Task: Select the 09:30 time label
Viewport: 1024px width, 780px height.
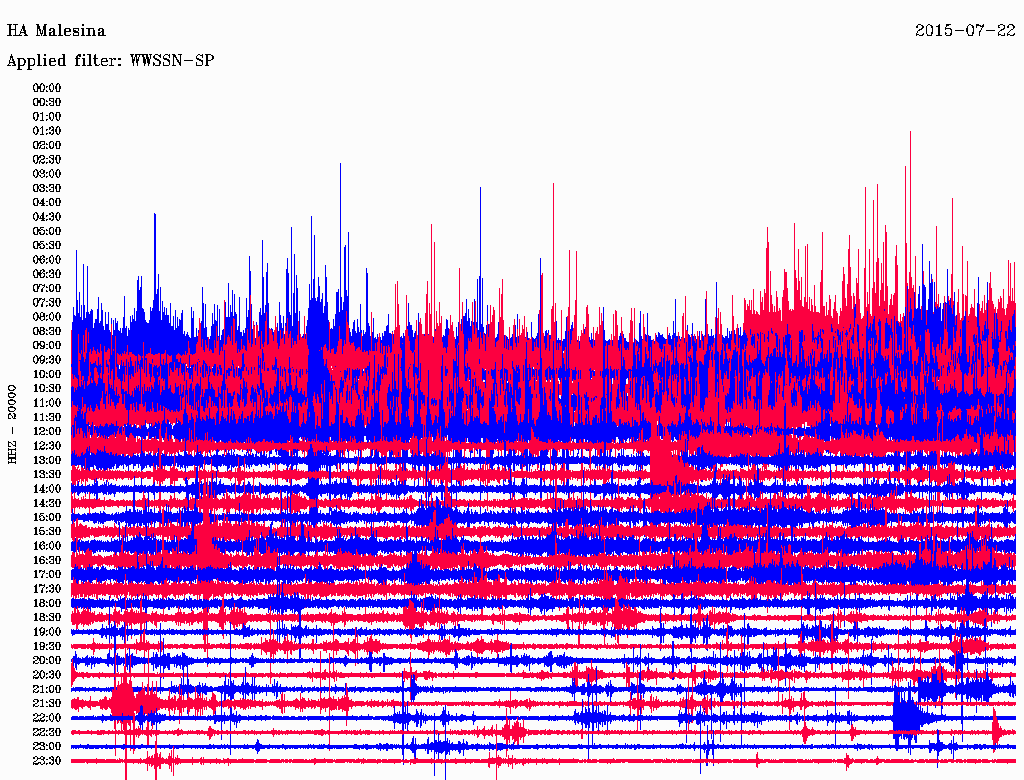Action: point(47,361)
